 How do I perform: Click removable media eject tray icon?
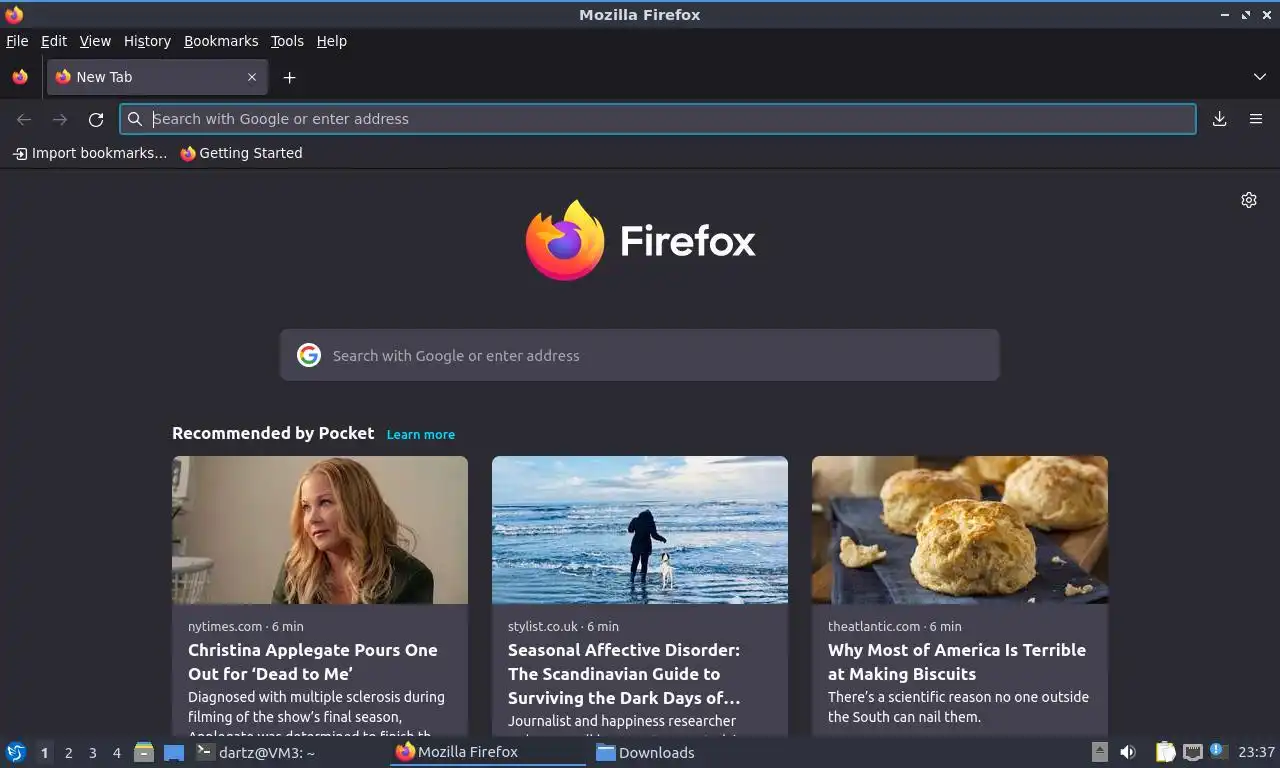[1100, 752]
